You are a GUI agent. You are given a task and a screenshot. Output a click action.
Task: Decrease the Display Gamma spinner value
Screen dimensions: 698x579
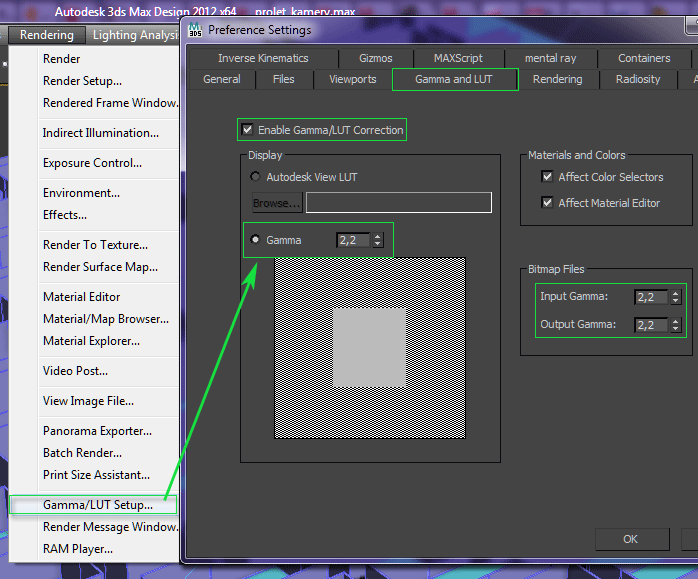coord(377,243)
